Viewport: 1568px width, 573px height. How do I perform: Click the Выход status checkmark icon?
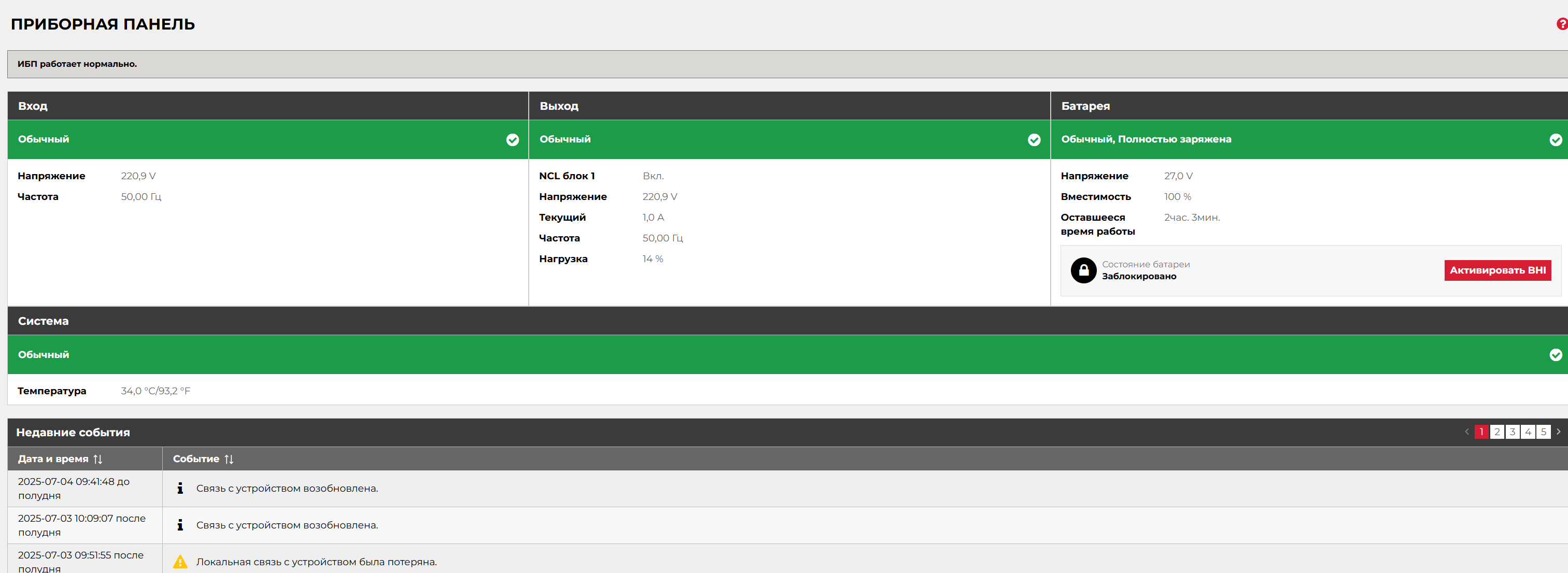coord(1034,140)
